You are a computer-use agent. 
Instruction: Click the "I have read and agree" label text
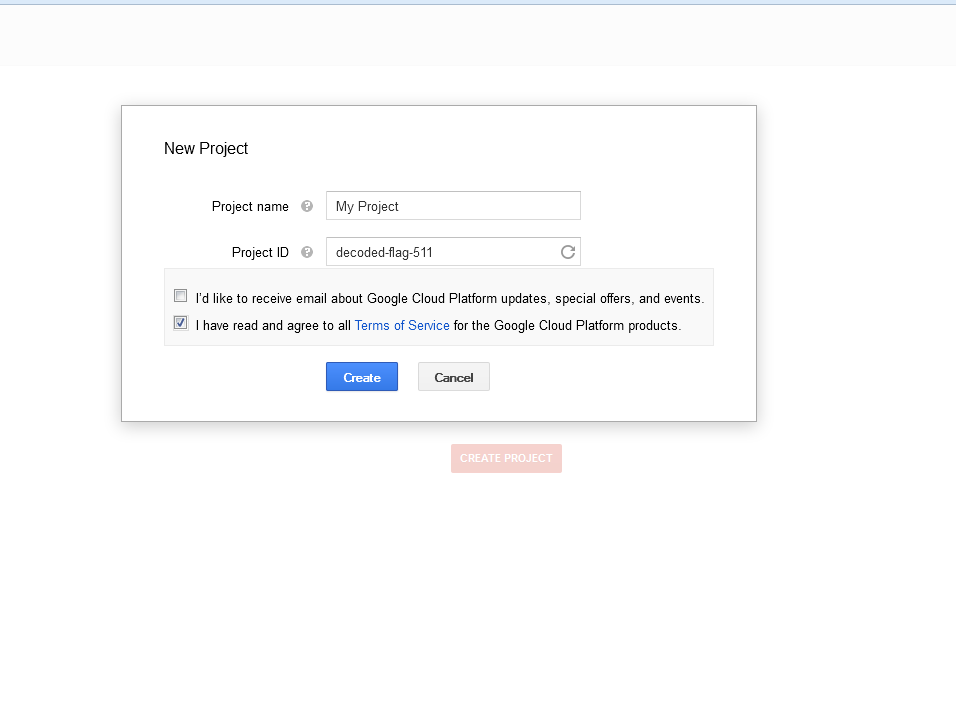273,326
